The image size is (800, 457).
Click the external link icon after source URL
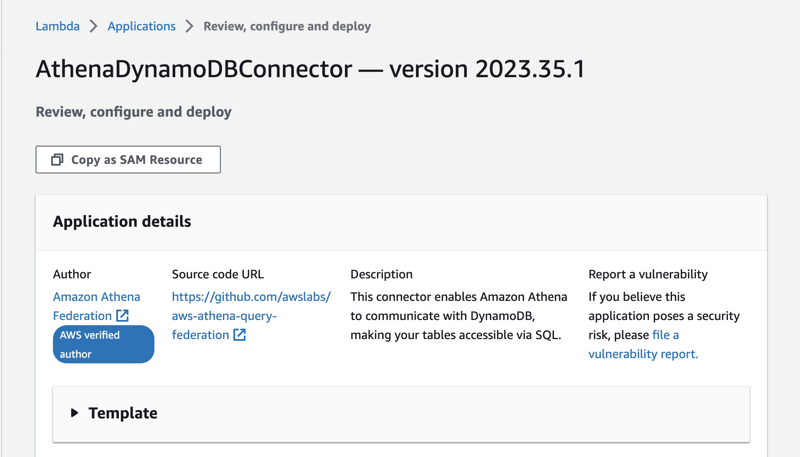pos(240,335)
